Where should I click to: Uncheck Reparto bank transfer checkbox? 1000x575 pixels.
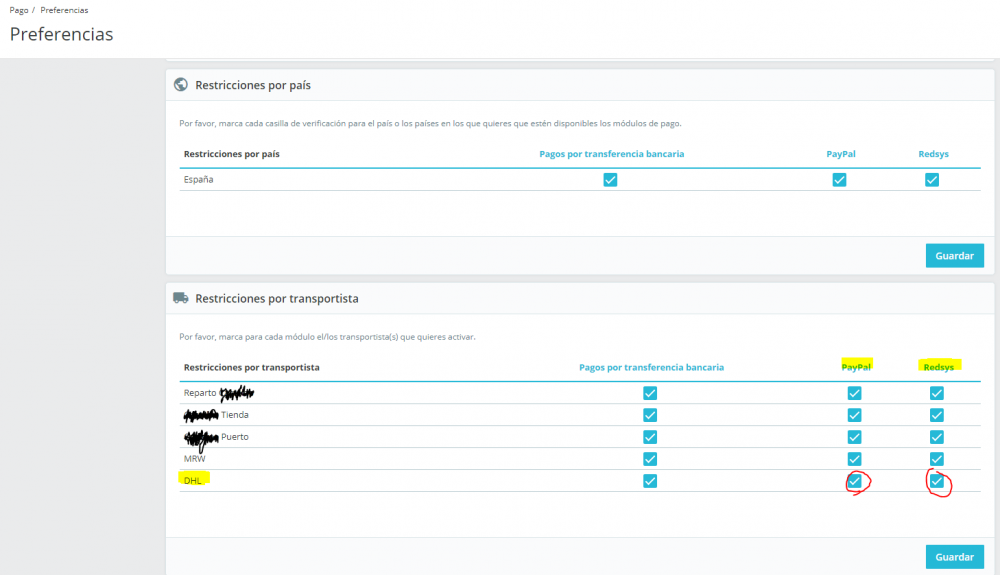[650, 393]
